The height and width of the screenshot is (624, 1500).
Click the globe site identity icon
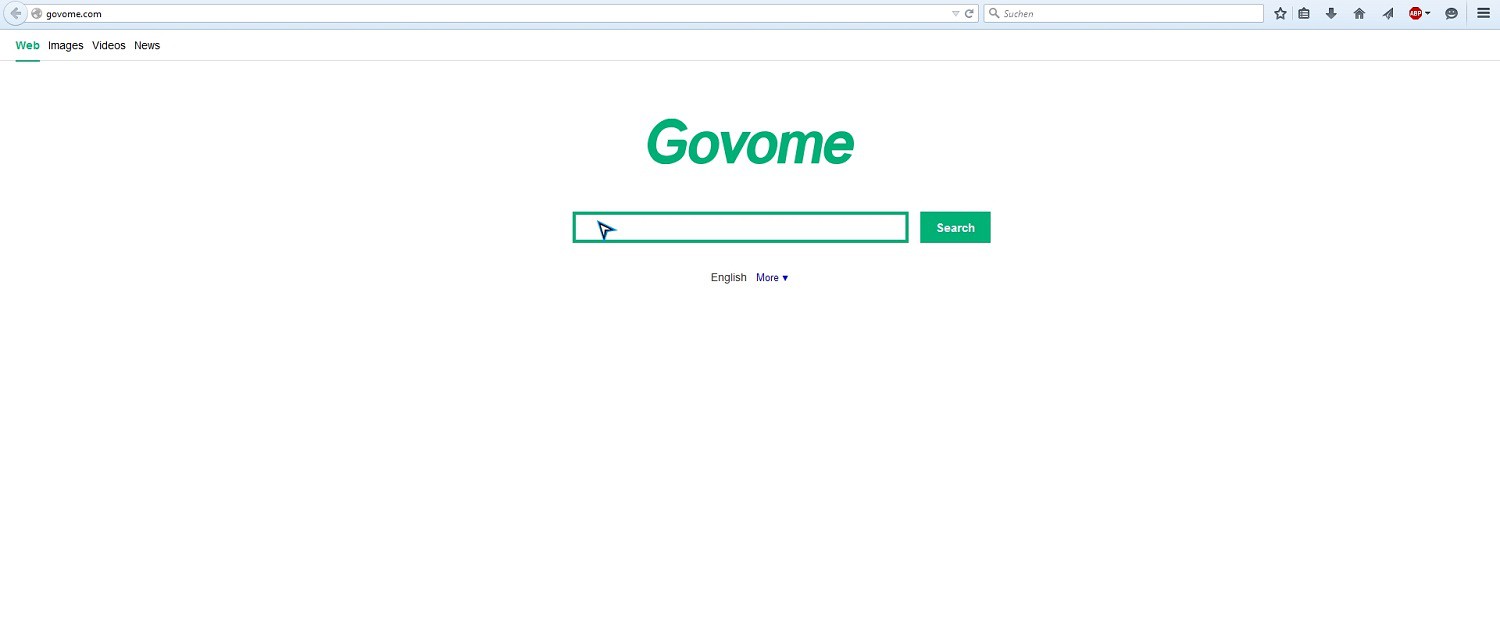37,14
